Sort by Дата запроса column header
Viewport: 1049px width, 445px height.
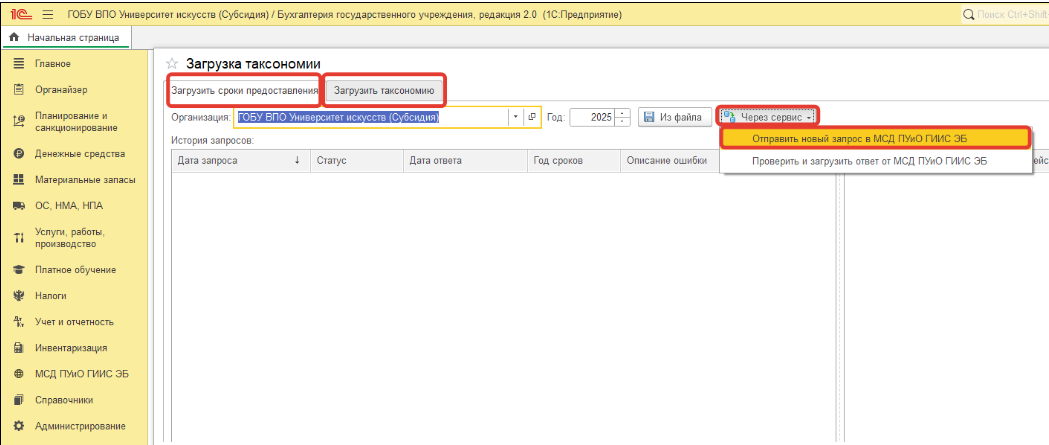point(238,161)
